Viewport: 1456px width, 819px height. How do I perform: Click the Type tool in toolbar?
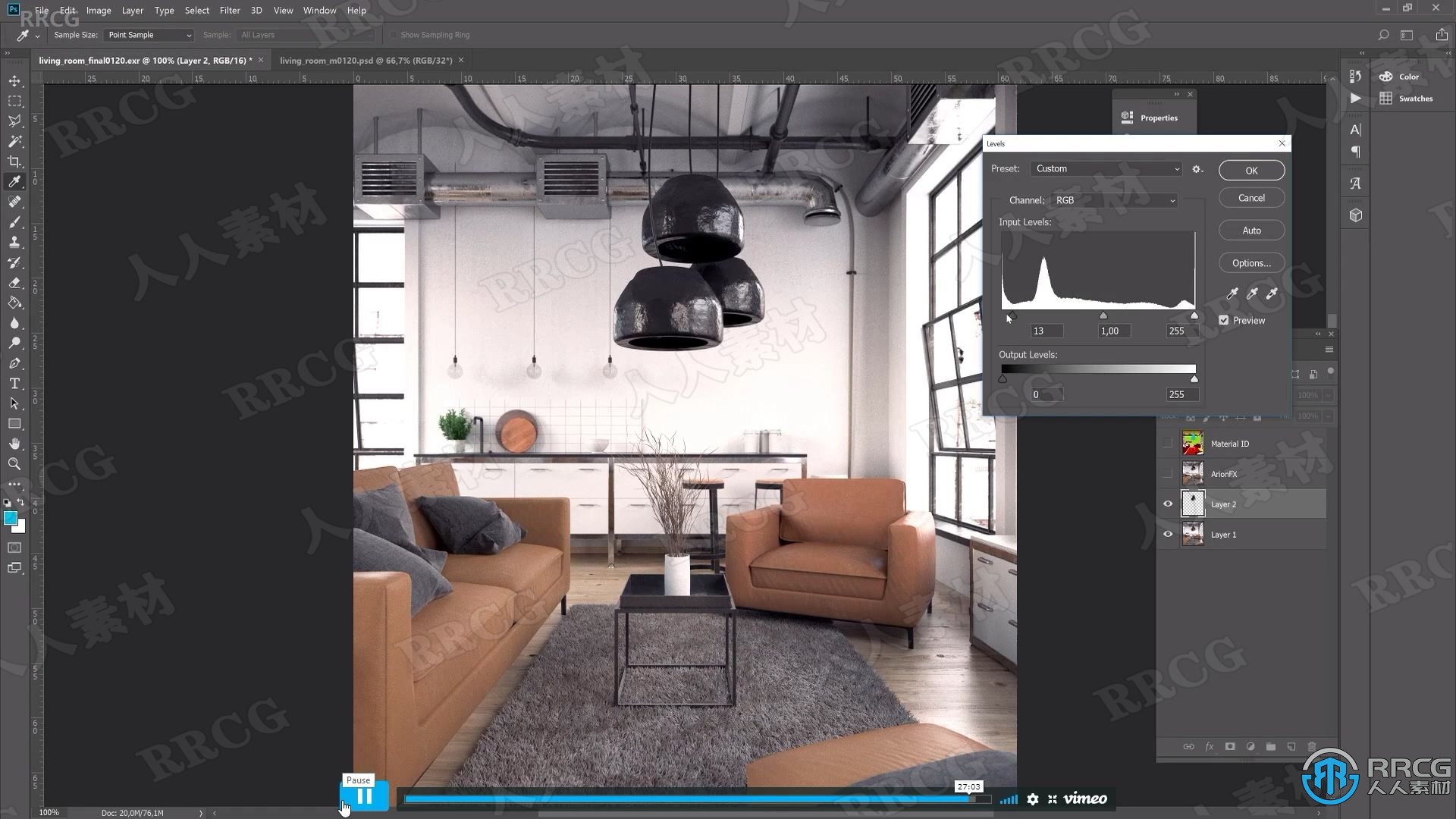click(14, 382)
